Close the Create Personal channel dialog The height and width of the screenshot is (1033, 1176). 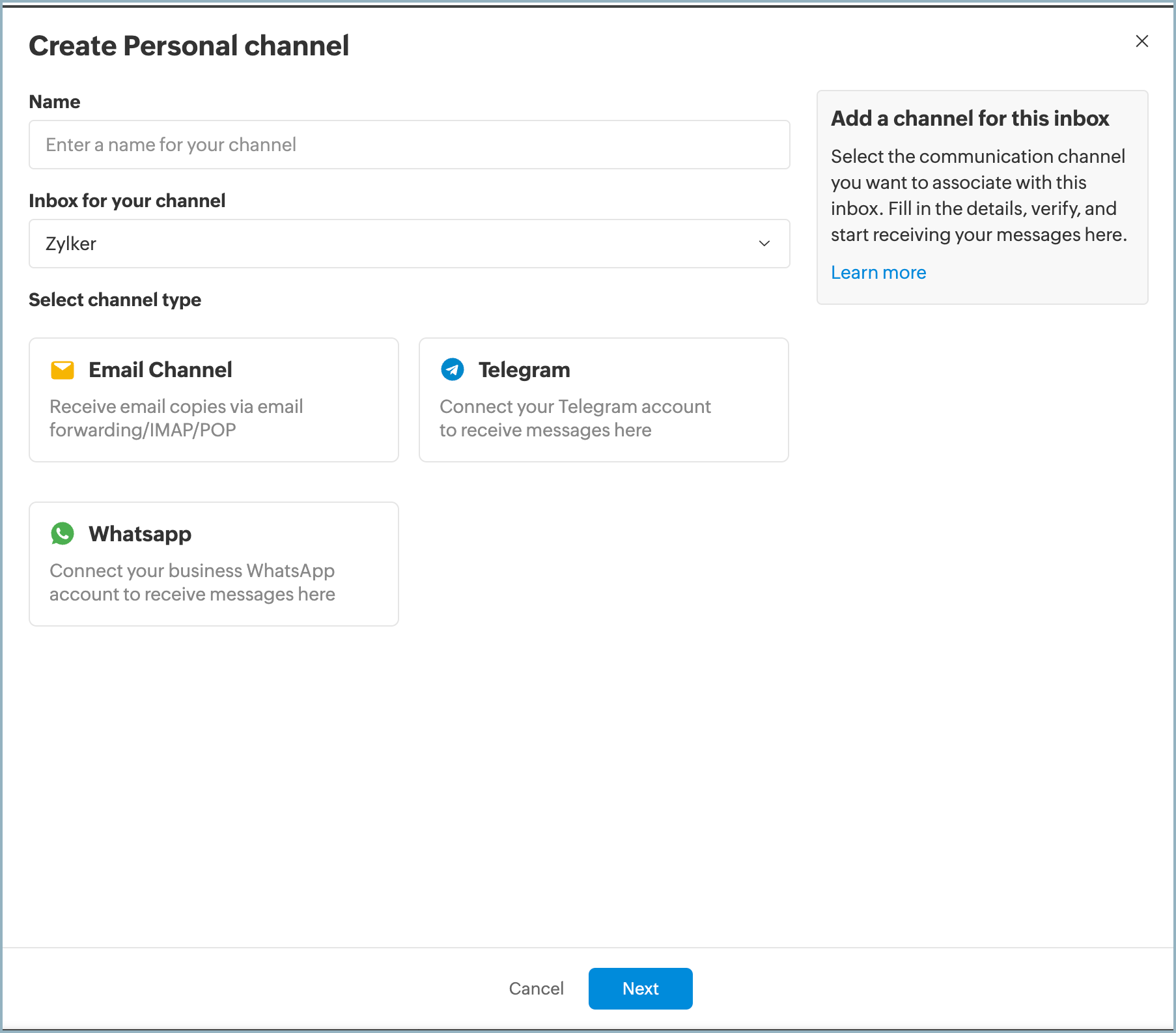pyautogui.click(x=1141, y=41)
